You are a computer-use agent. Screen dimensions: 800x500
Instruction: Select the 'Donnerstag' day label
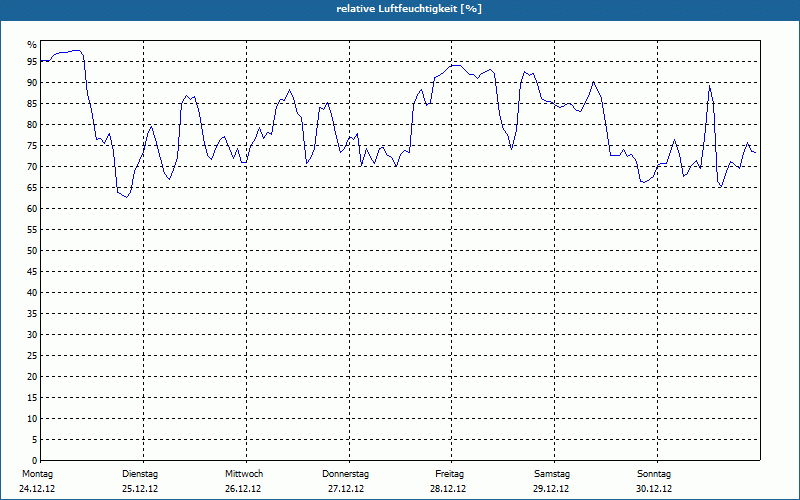pos(345,474)
